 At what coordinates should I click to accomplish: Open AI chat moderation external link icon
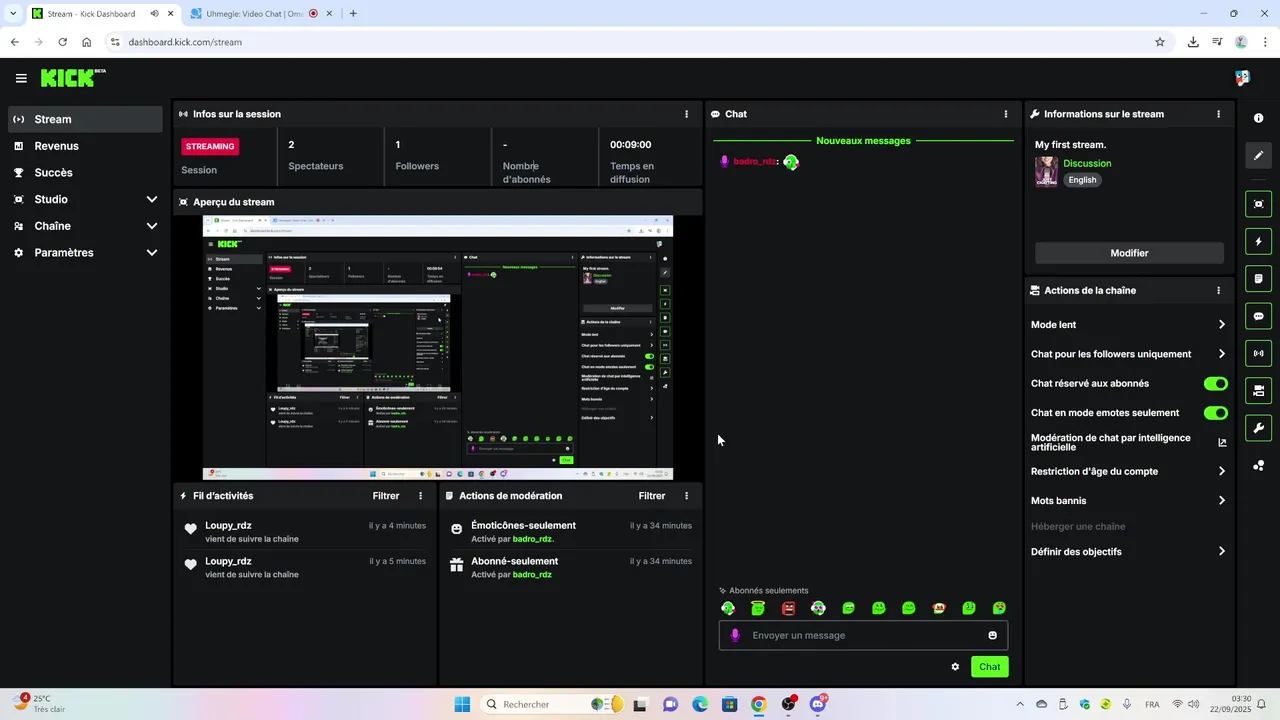[x=1222, y=442]
